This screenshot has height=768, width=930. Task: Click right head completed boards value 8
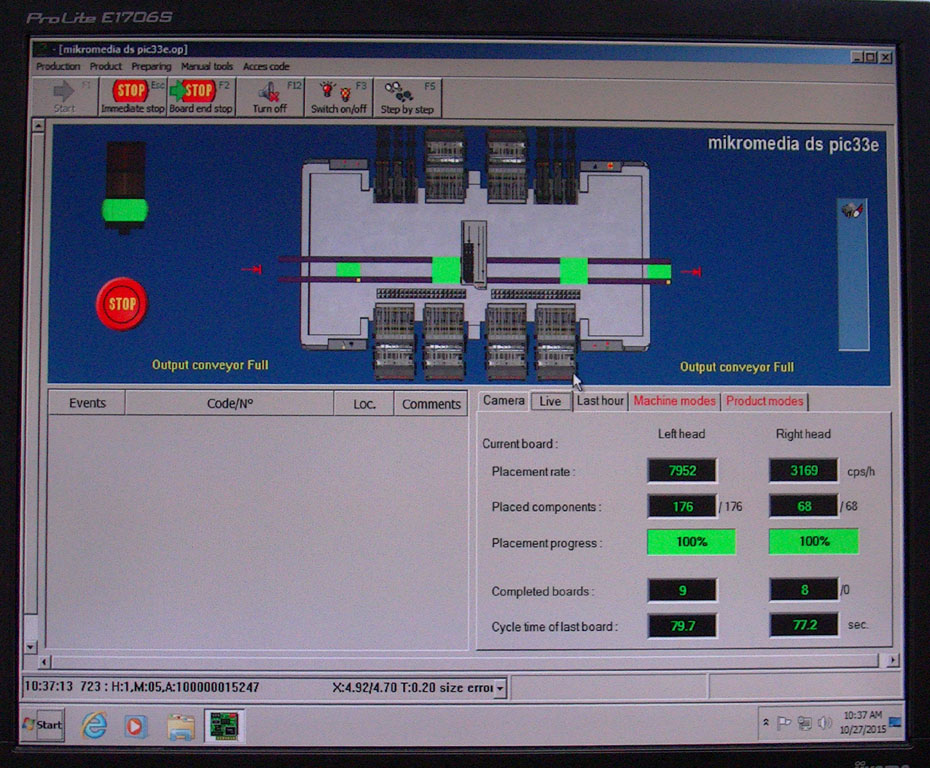pos(804,590)
